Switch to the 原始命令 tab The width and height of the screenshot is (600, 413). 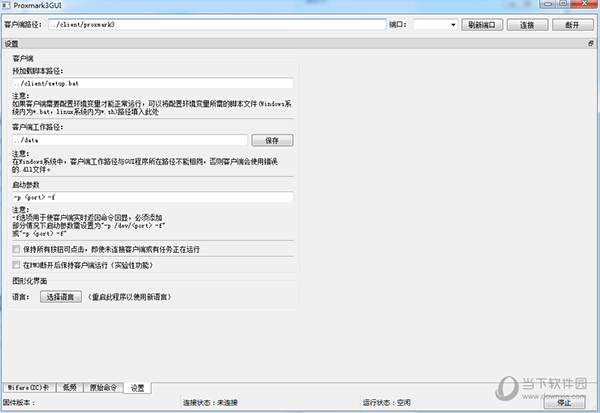(103, 387)
